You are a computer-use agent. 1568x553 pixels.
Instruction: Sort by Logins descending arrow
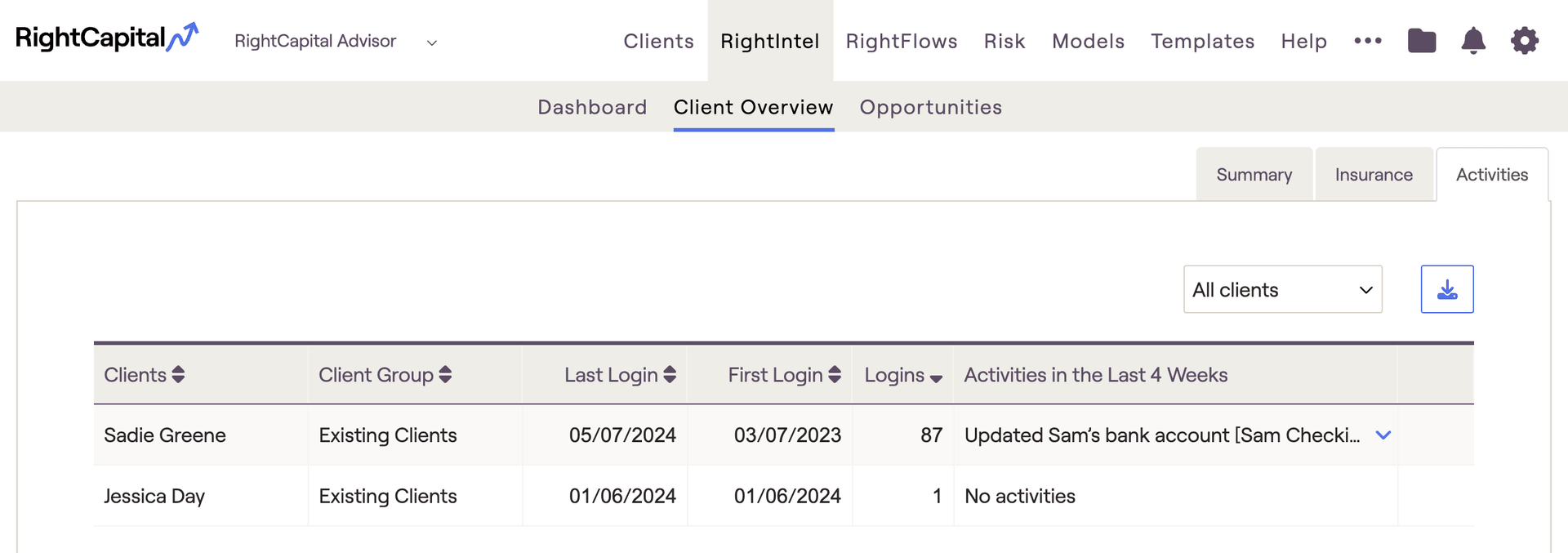(936, 378)
